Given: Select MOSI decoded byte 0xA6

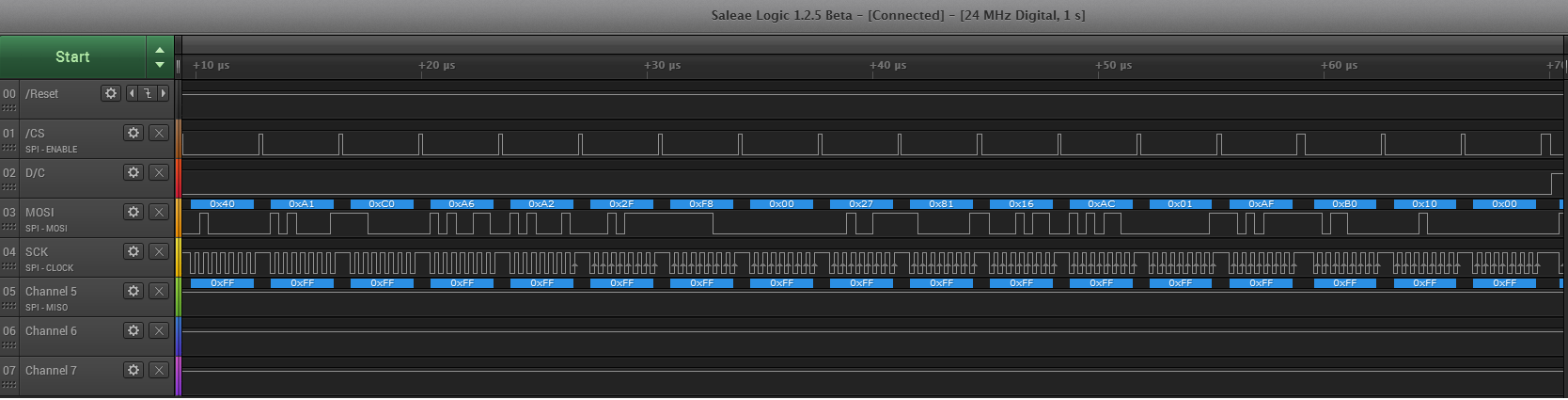Looking at the screenshot, I should [x=462, y=204].
